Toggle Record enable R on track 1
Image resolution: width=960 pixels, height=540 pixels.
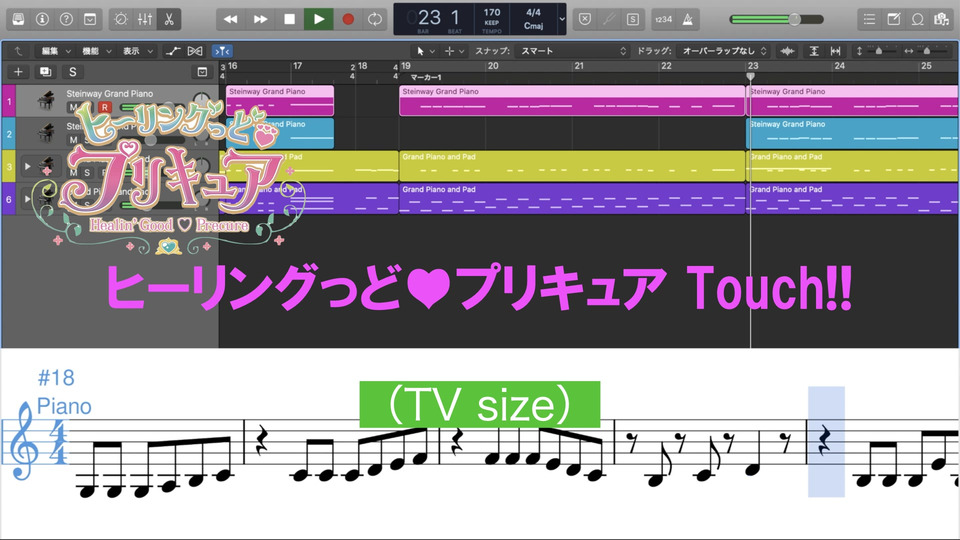[105, 107]
